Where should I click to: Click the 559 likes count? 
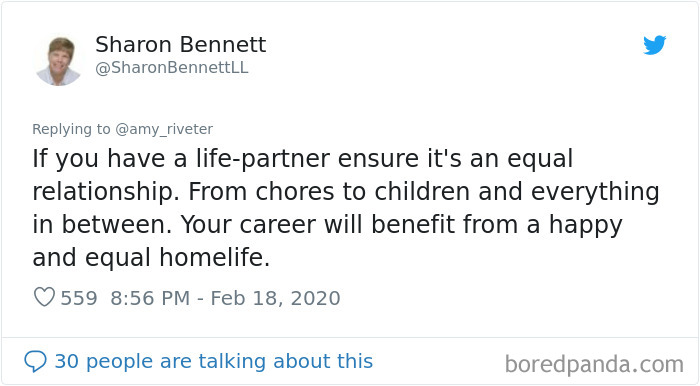(x=79, y=298)
